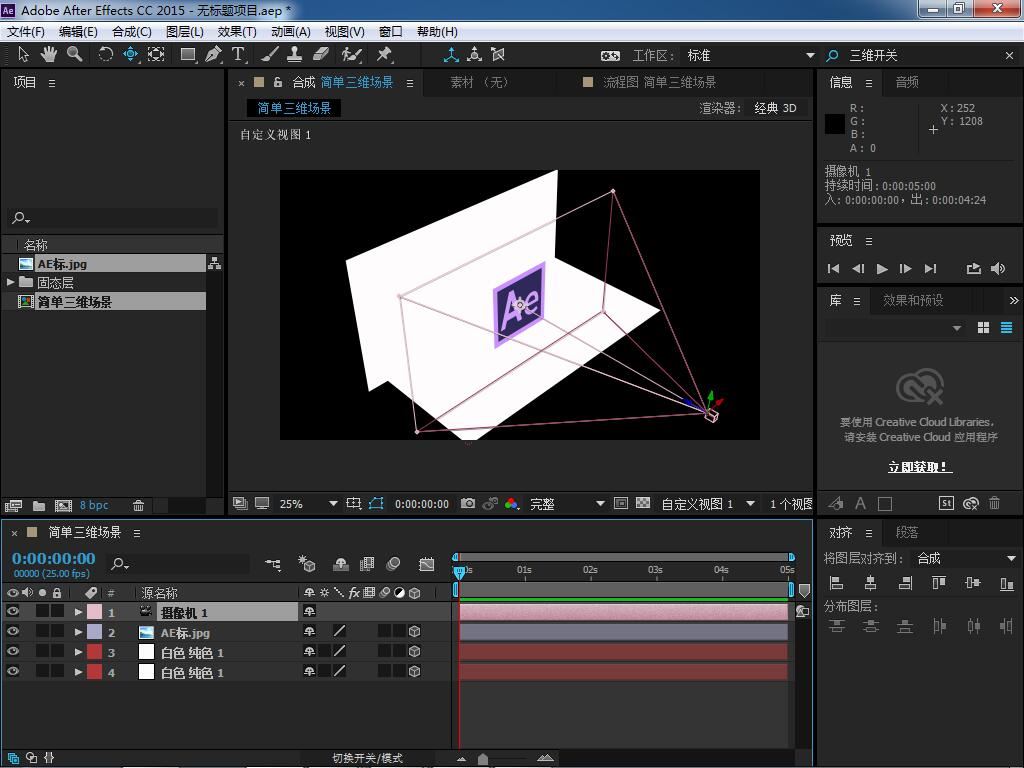Open Graph Editor in timeline
The image size is (1024, 768).
[426, 564]
